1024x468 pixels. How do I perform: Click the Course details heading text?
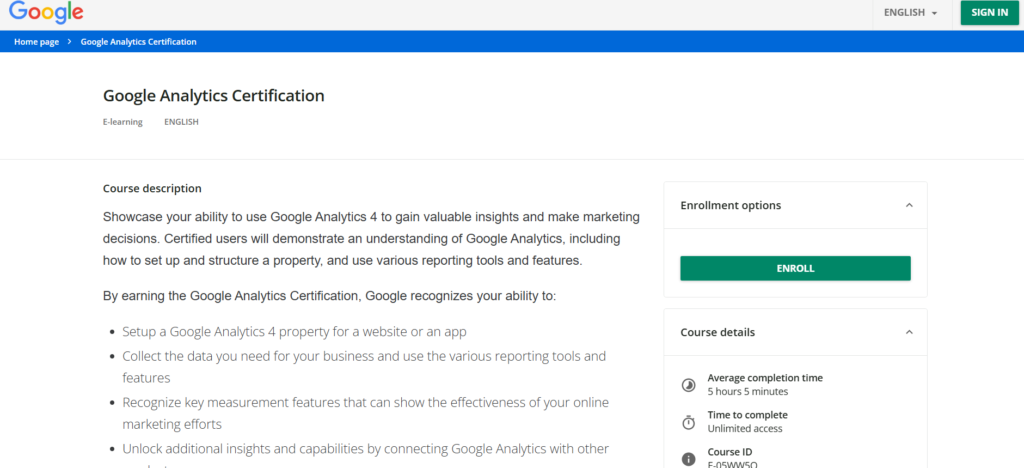click(718, 332)
